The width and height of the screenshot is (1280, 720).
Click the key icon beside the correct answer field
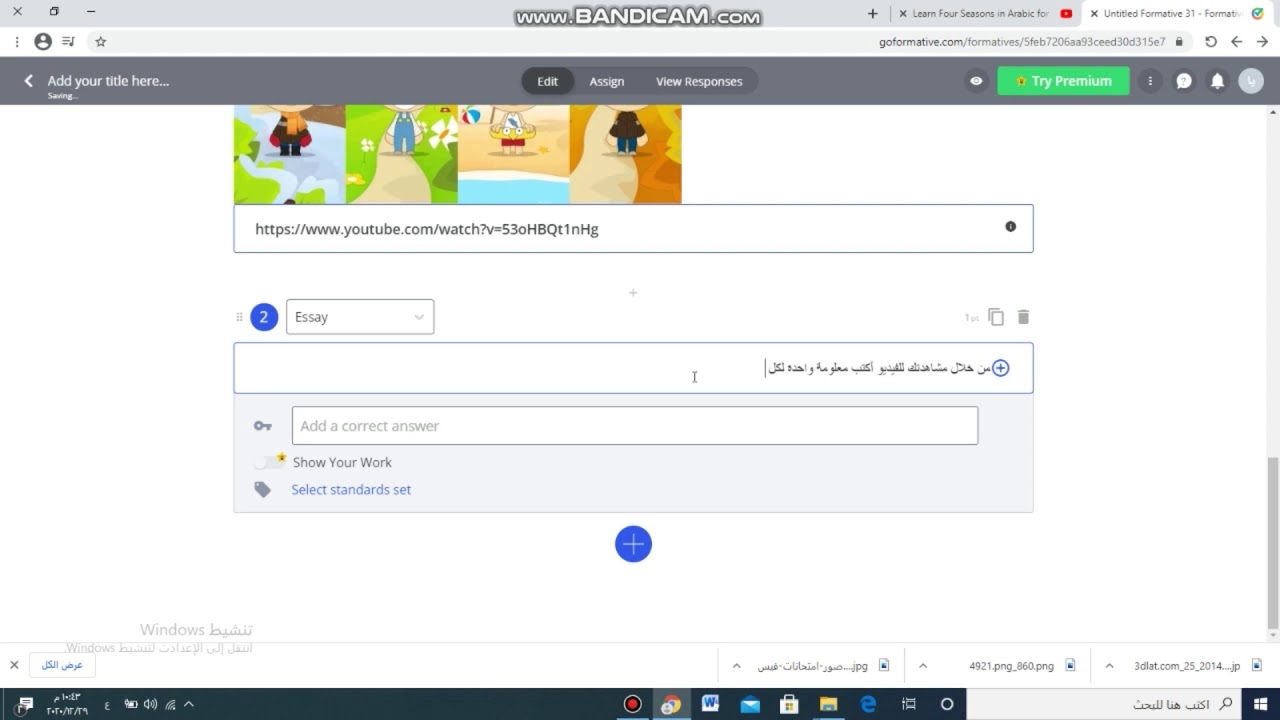(263, 426)
